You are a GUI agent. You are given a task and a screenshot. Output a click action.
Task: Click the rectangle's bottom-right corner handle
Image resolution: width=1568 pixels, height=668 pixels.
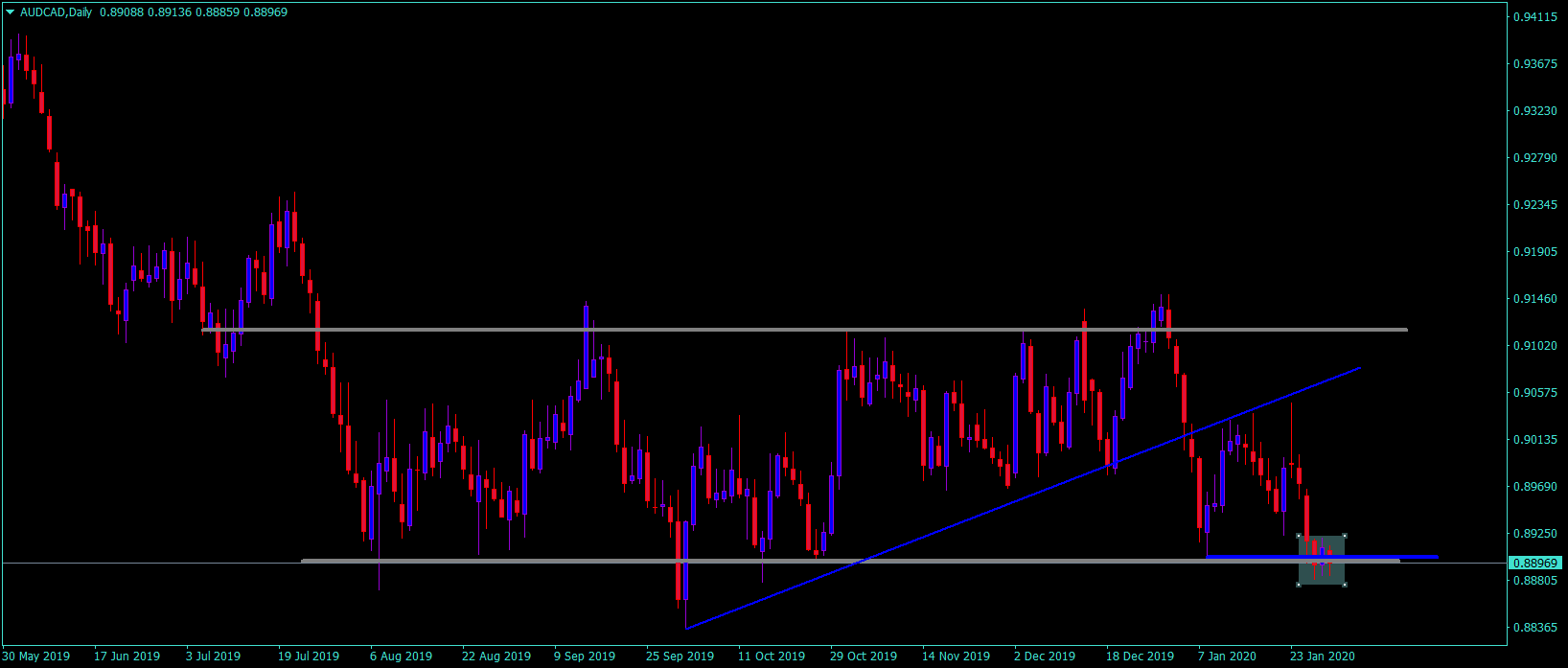coord(1346,585)
